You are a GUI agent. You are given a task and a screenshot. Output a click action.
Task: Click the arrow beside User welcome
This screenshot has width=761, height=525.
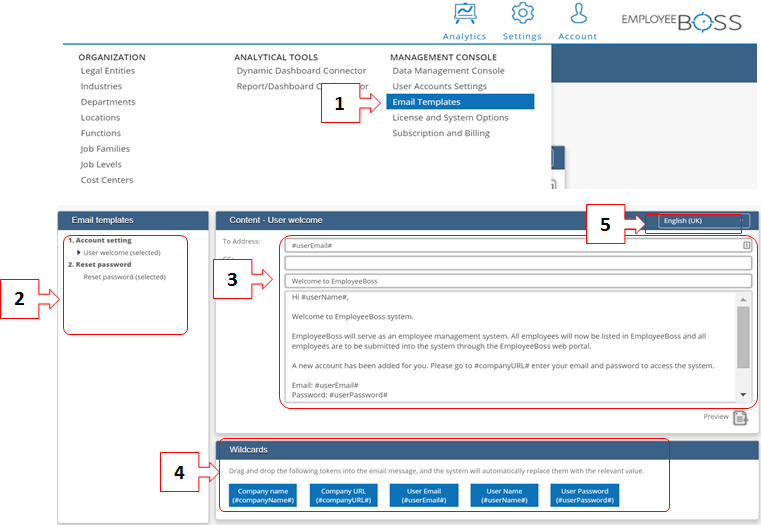point(79,252)
